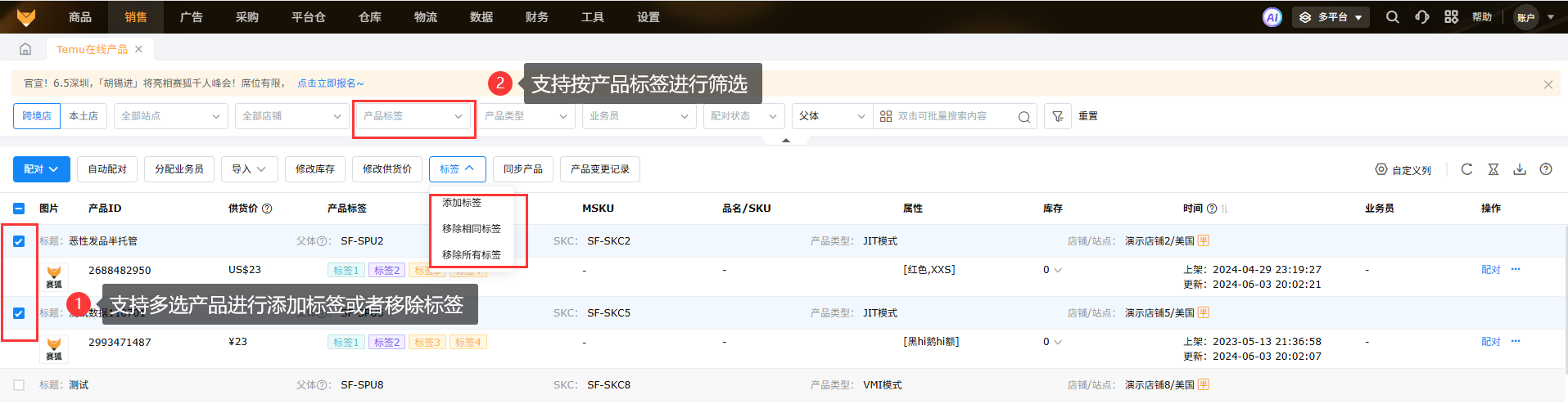Click the 点击立即报名 link
Image resolution: width=1568 pixels, height=404 pixels.
[330, 83]
